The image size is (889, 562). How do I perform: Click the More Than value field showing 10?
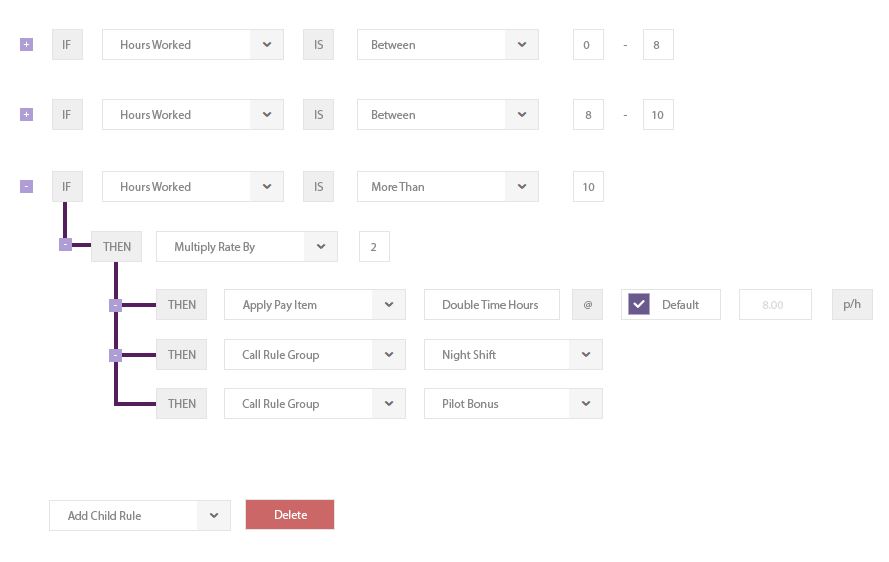click(x=588, y=187)
